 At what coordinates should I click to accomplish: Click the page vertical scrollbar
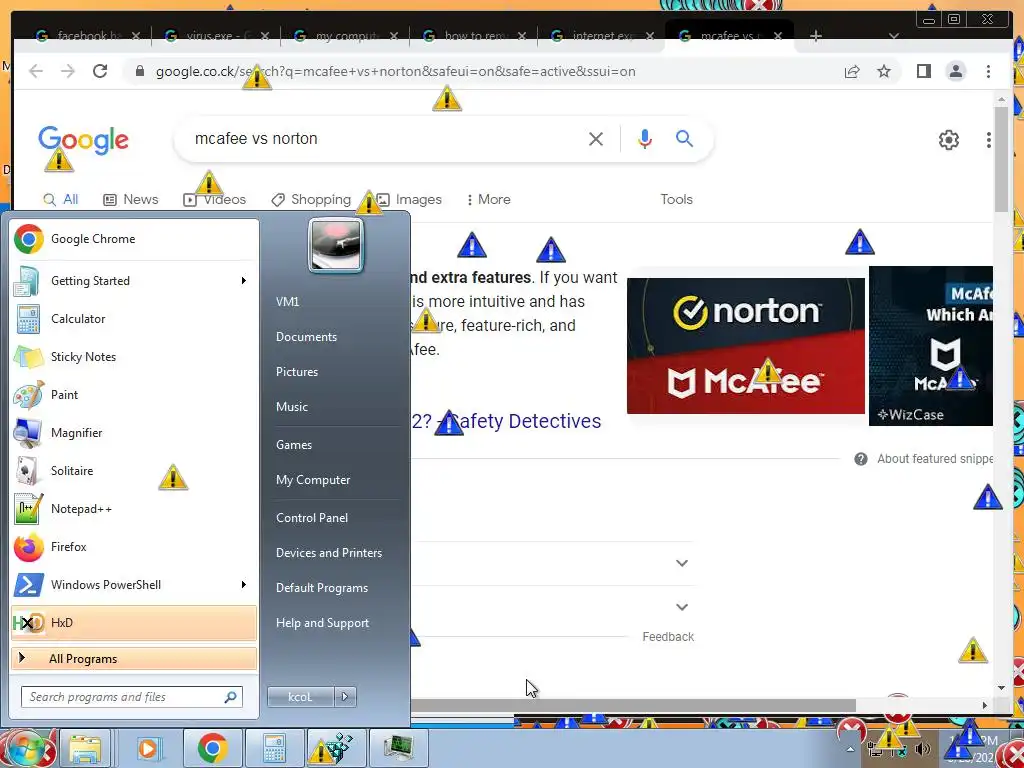click(x=1001, y=160)
